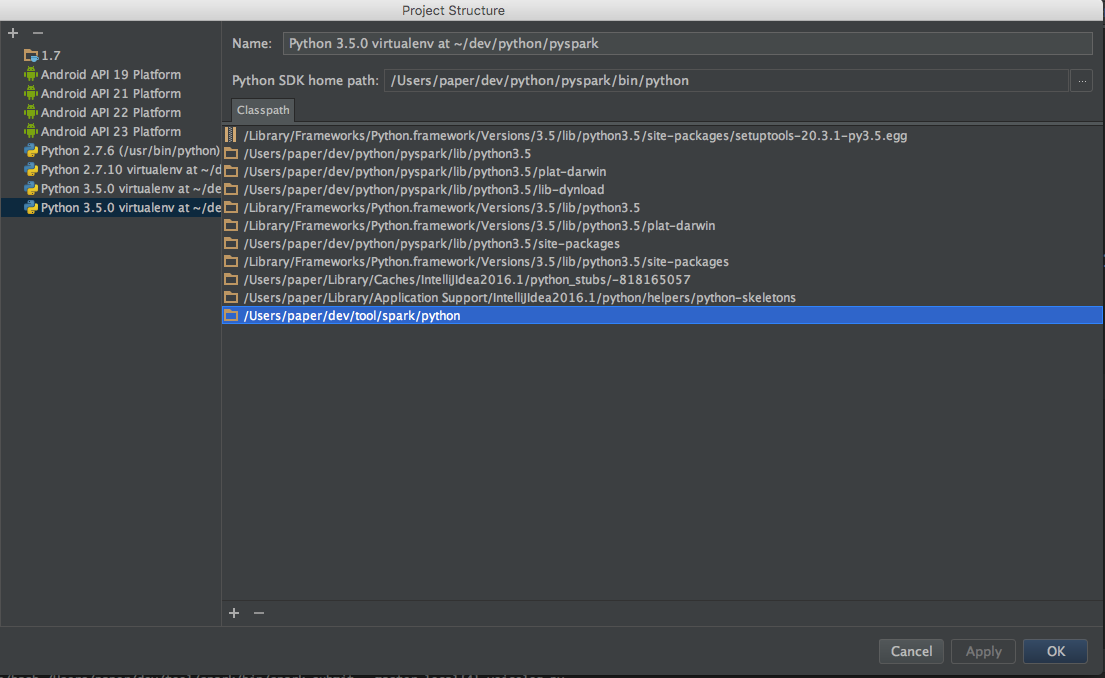The width and height of the screenshot is (1105, 678).
Task: Select Android API 23 Platform
Action: [x=111, y=131]
